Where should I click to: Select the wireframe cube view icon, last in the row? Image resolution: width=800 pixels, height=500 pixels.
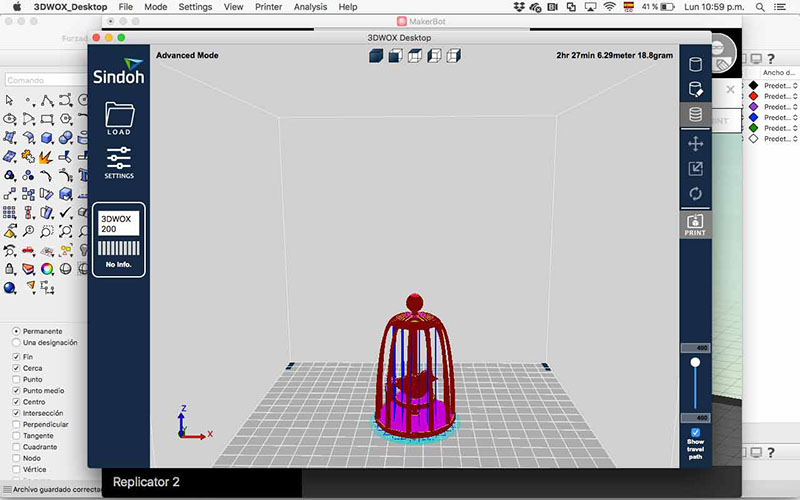click(454, 55)
